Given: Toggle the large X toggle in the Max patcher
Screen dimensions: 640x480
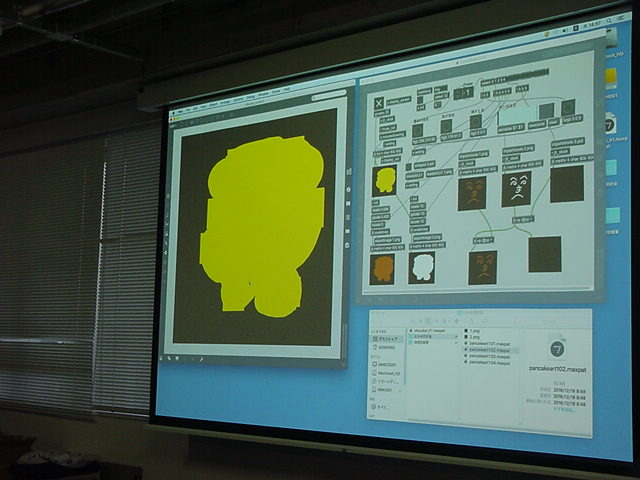Looking at the screenshot, I should pyautogui.click(x=379, y=104).
